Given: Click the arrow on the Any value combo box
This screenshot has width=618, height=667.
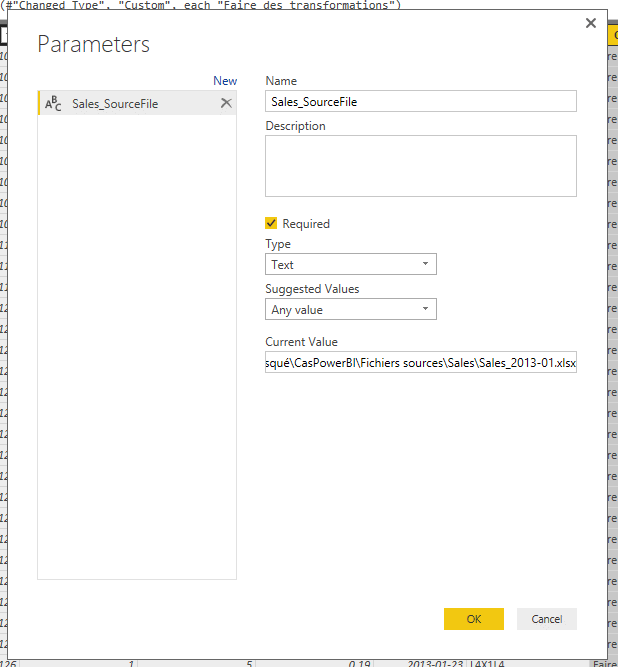Looking at the screenshot, I should [425, 310].
